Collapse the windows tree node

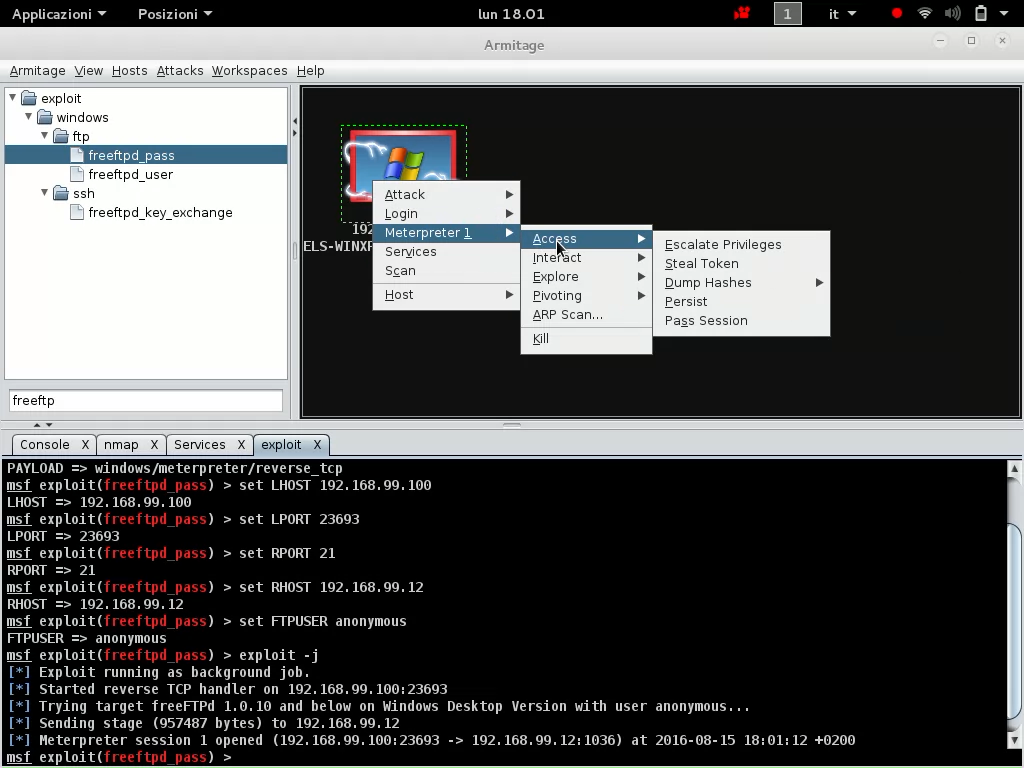click(x=28, y=116)
